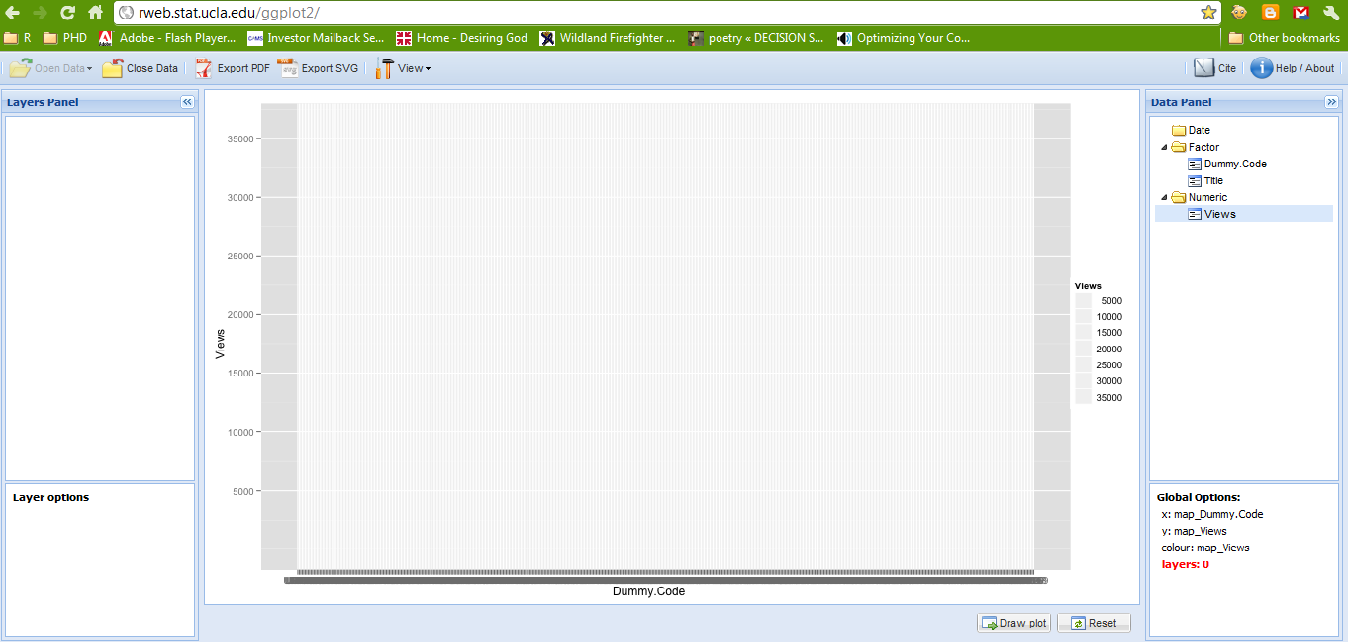Click the browser reload icon

tap(67, 12)
